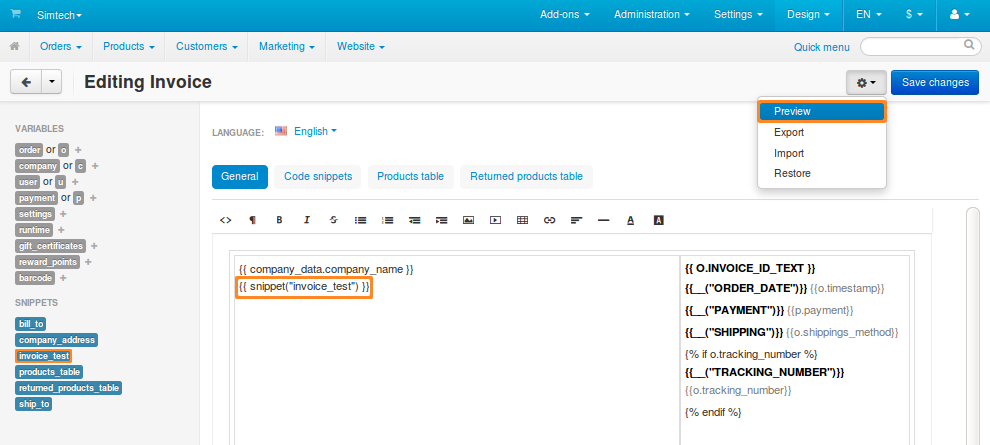Apply strikethrough formatting in editor
Viewport: 990px width, 445px height.
point(333,220)
